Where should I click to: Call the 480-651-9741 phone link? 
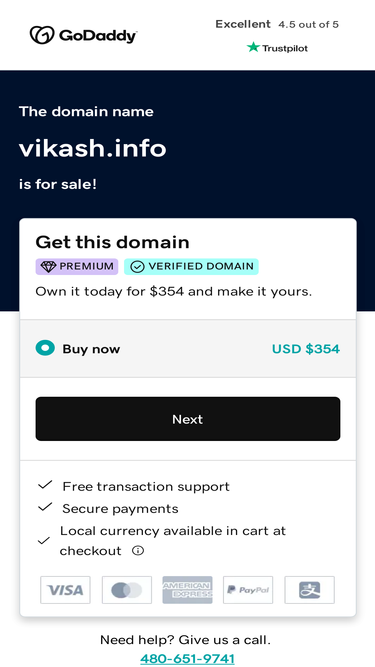coord(188,659)
